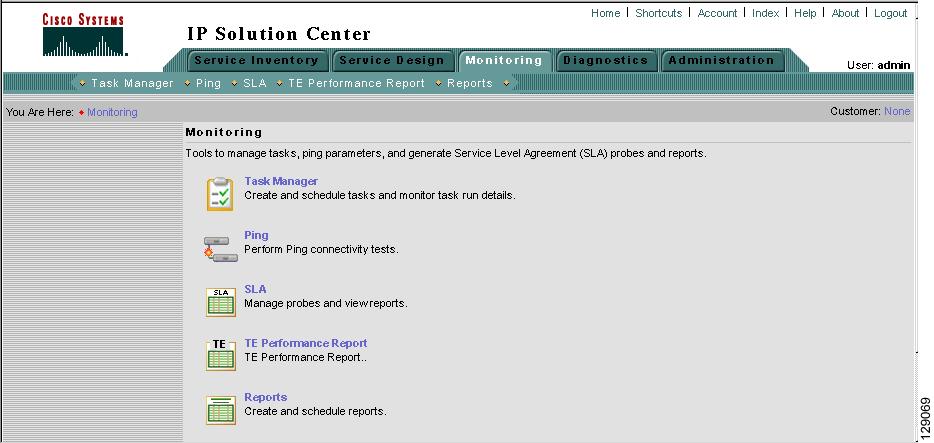Click the Ping network devices icon

(220, 249)
